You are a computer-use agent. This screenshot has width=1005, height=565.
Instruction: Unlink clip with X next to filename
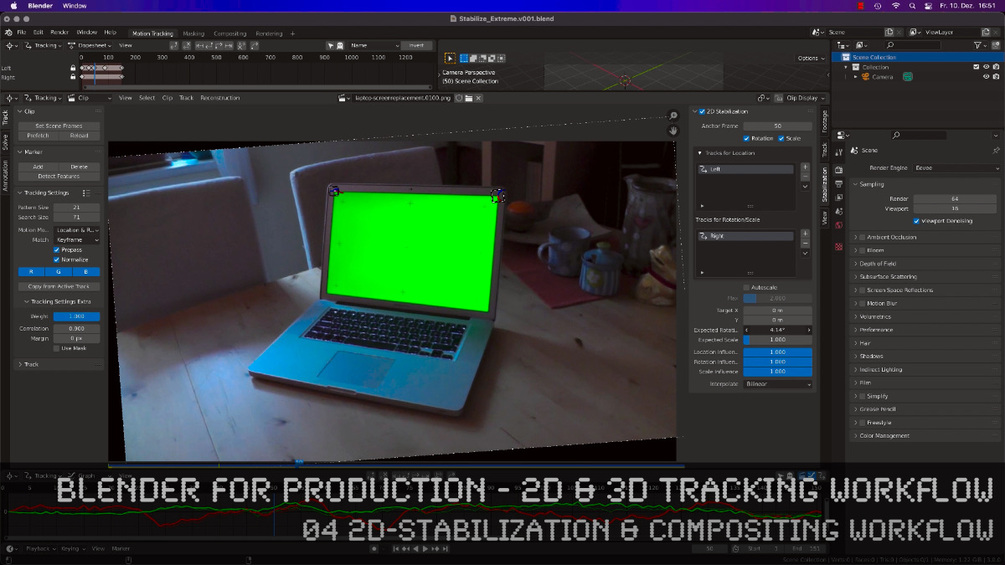click(479, 98)
